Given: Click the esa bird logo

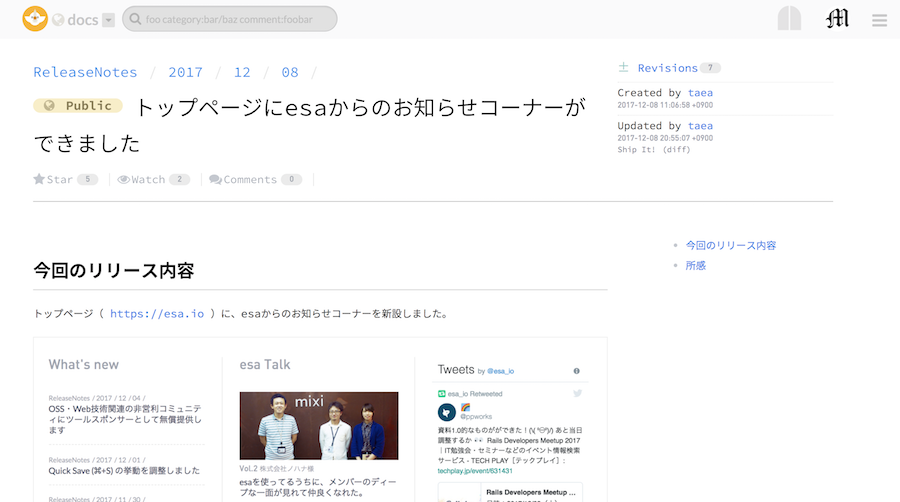Looking at the screenshot, I should (x=35, y=19).
